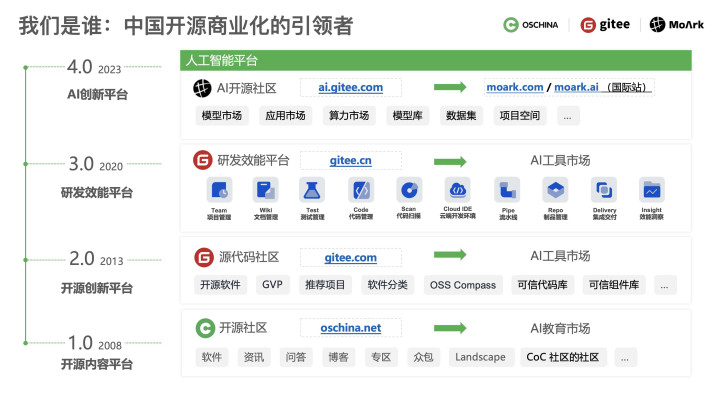Click the green C icon beside 开源社区
Viewport: 718px width, 404px height.
click(x=205, y=328)
